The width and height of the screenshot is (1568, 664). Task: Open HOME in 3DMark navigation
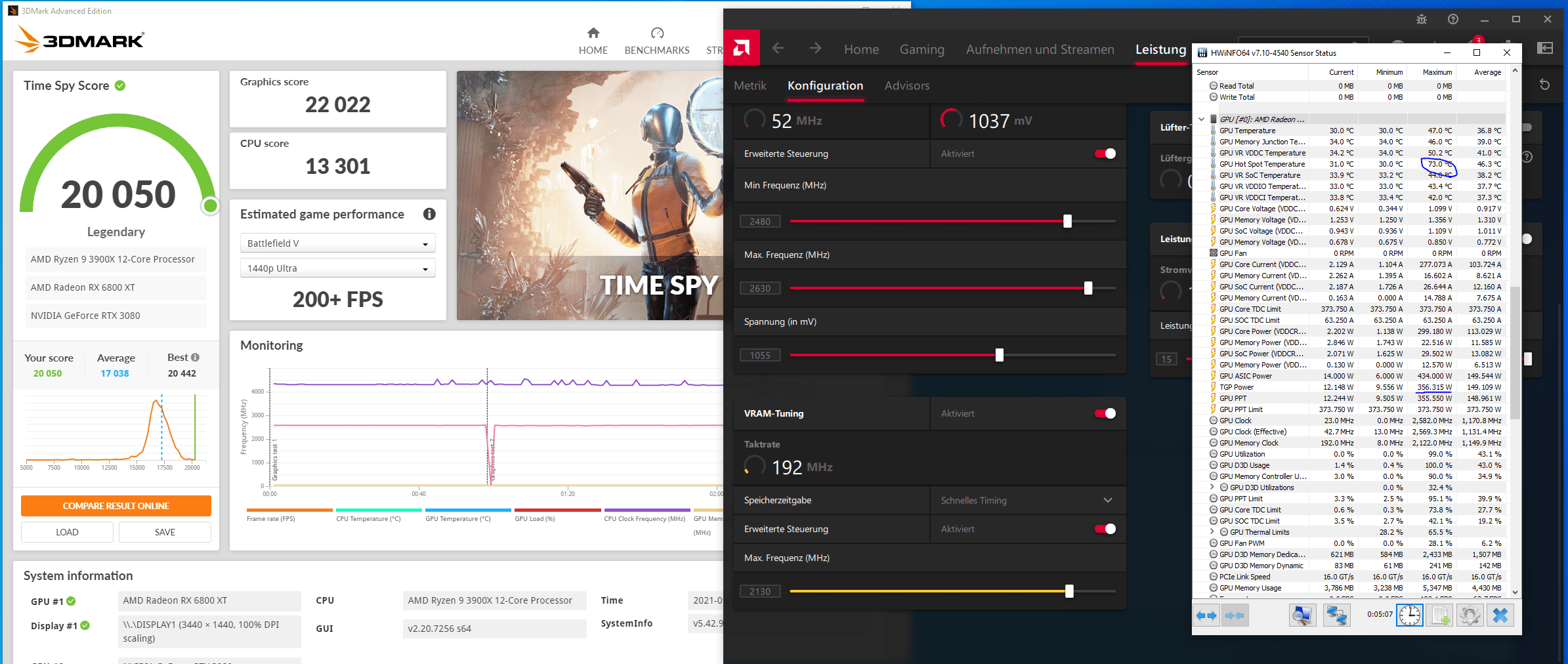point(593,41)
